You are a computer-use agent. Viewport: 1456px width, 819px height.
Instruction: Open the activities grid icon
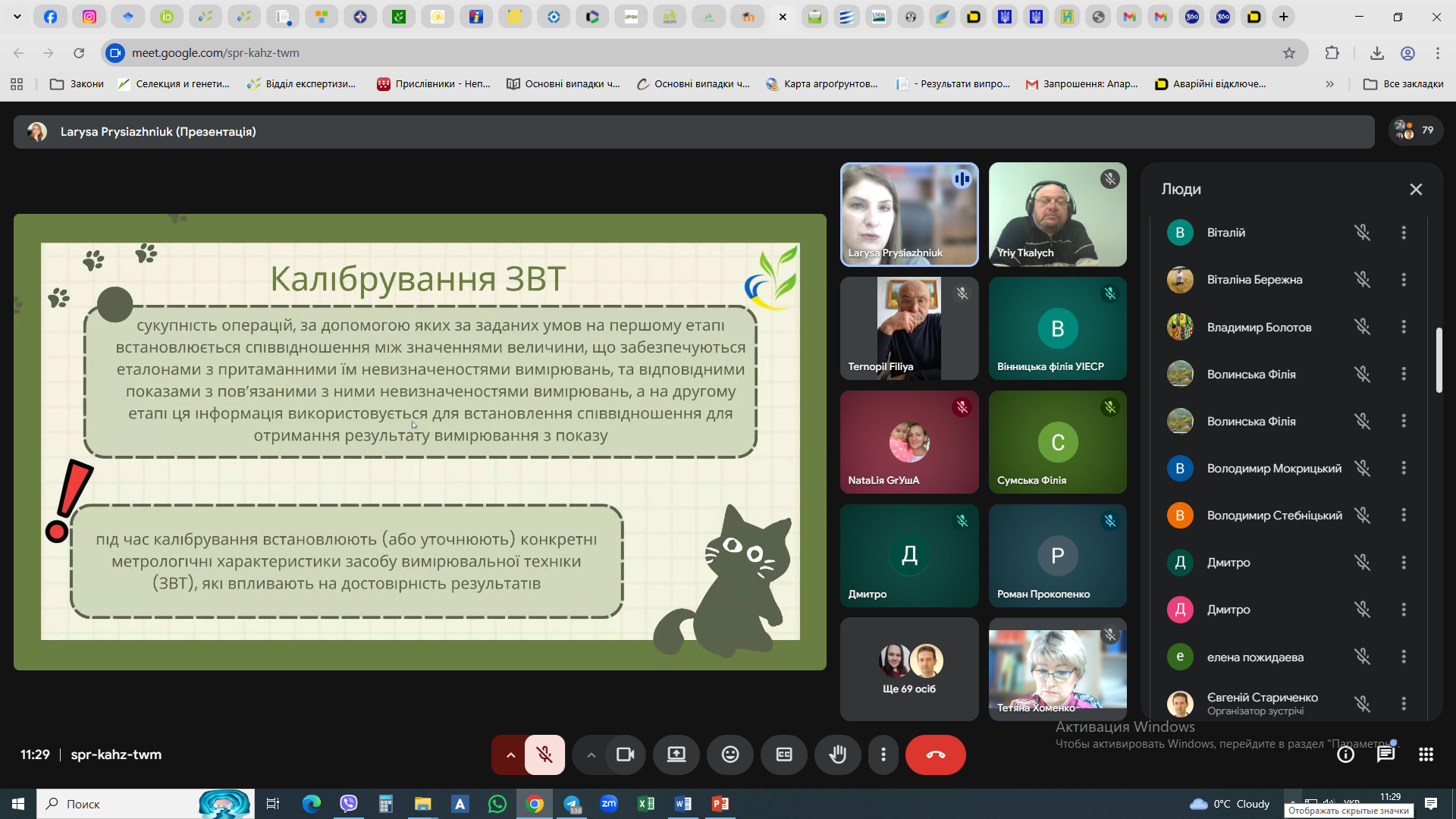click(1426, 755)
